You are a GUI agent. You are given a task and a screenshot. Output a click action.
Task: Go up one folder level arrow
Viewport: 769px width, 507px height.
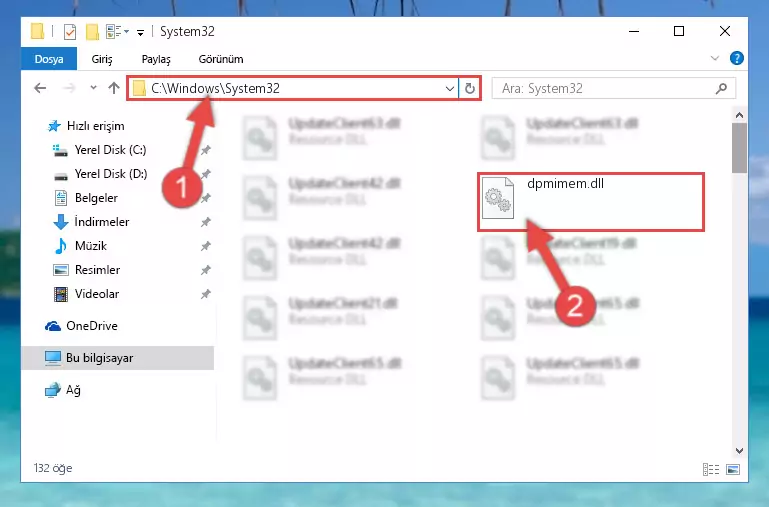[114, 88]
